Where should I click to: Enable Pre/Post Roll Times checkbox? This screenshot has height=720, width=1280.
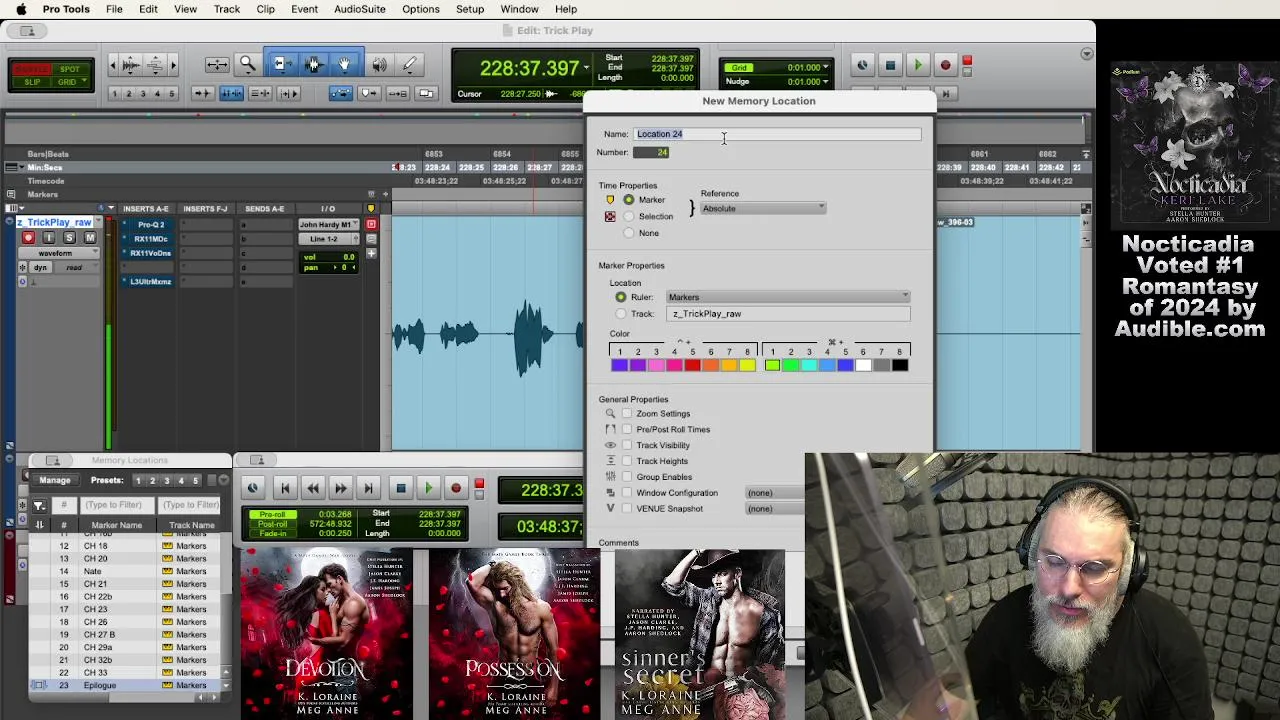point(627,430)
